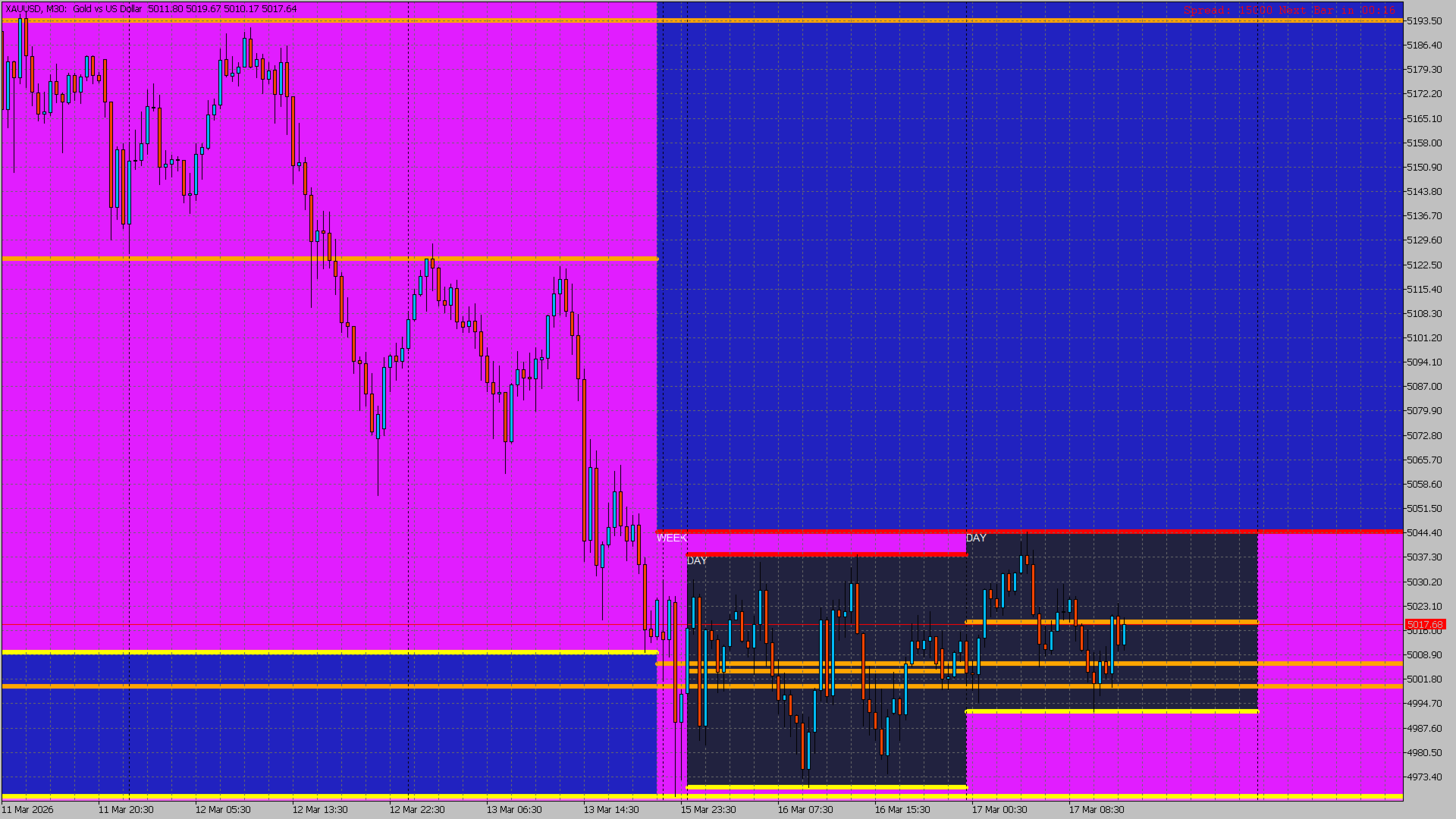This screenshot has width=1456, height=819.
Task: Click the 5044.40 price scale label
Action: pyautogui.click(x=1423, y=533)
